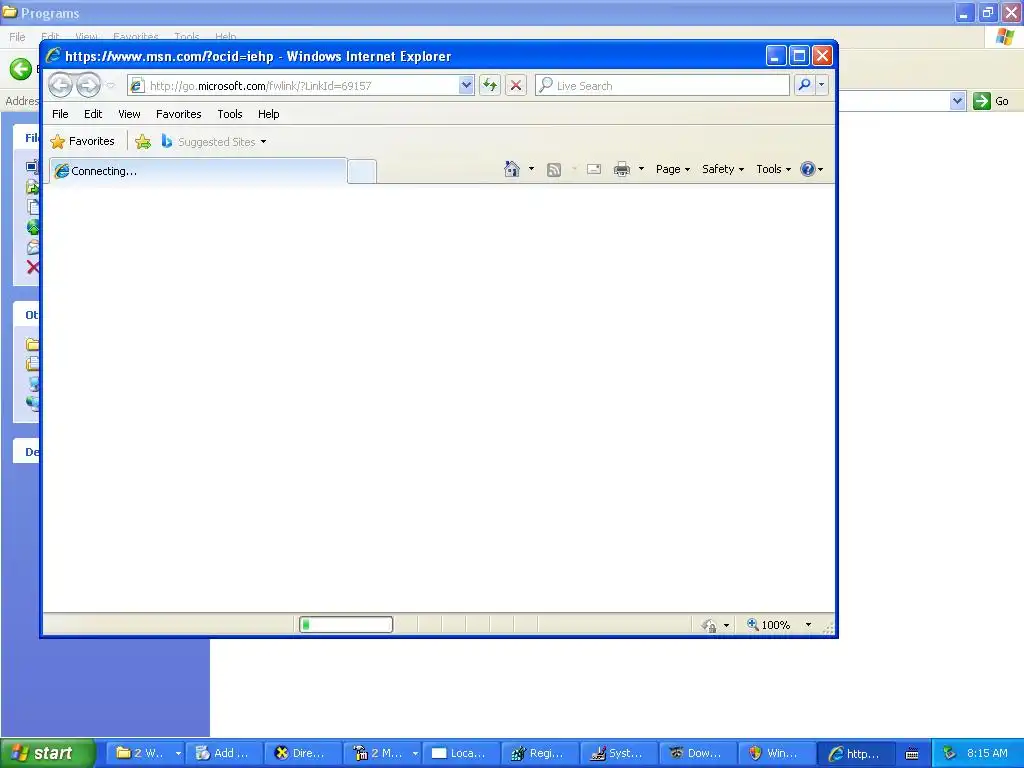Click the keyboard icon beside the tray
This screenshot has width=1024, height=768.
[x=912, y=754]
